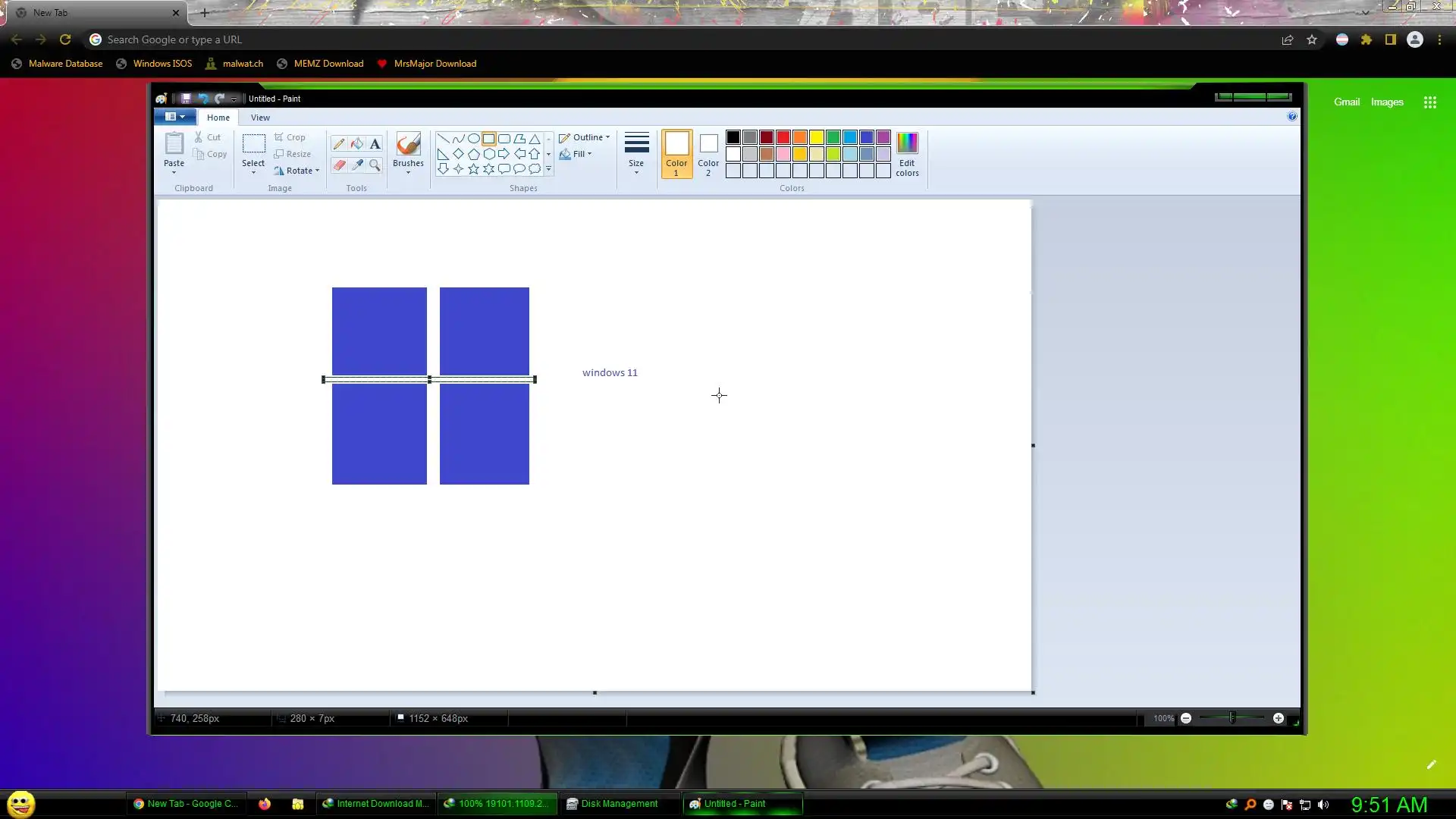Choose the right arrow shape
1456x819 pixels.
[504, 154]
